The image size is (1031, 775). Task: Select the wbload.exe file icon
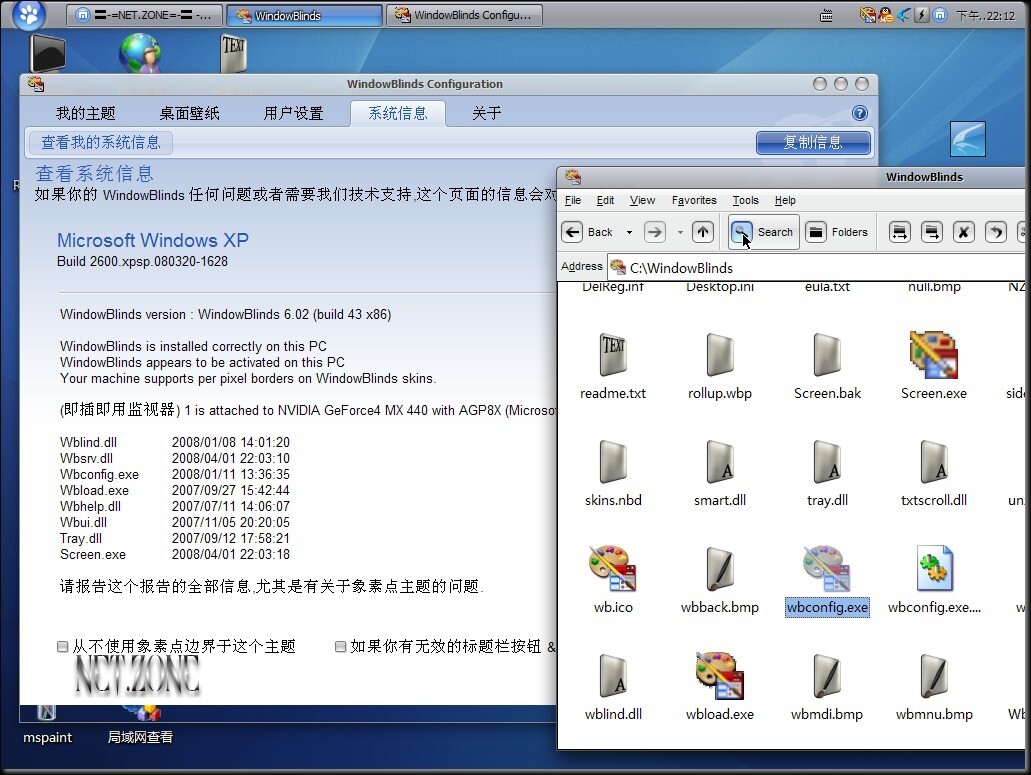point(719,676)
